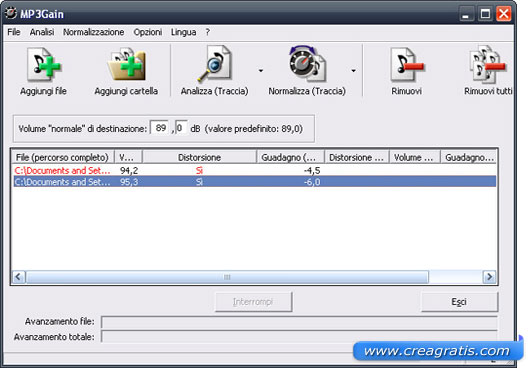
Task: Click the Avanzamento totale progress bar
Action: [x=299, y=337]
